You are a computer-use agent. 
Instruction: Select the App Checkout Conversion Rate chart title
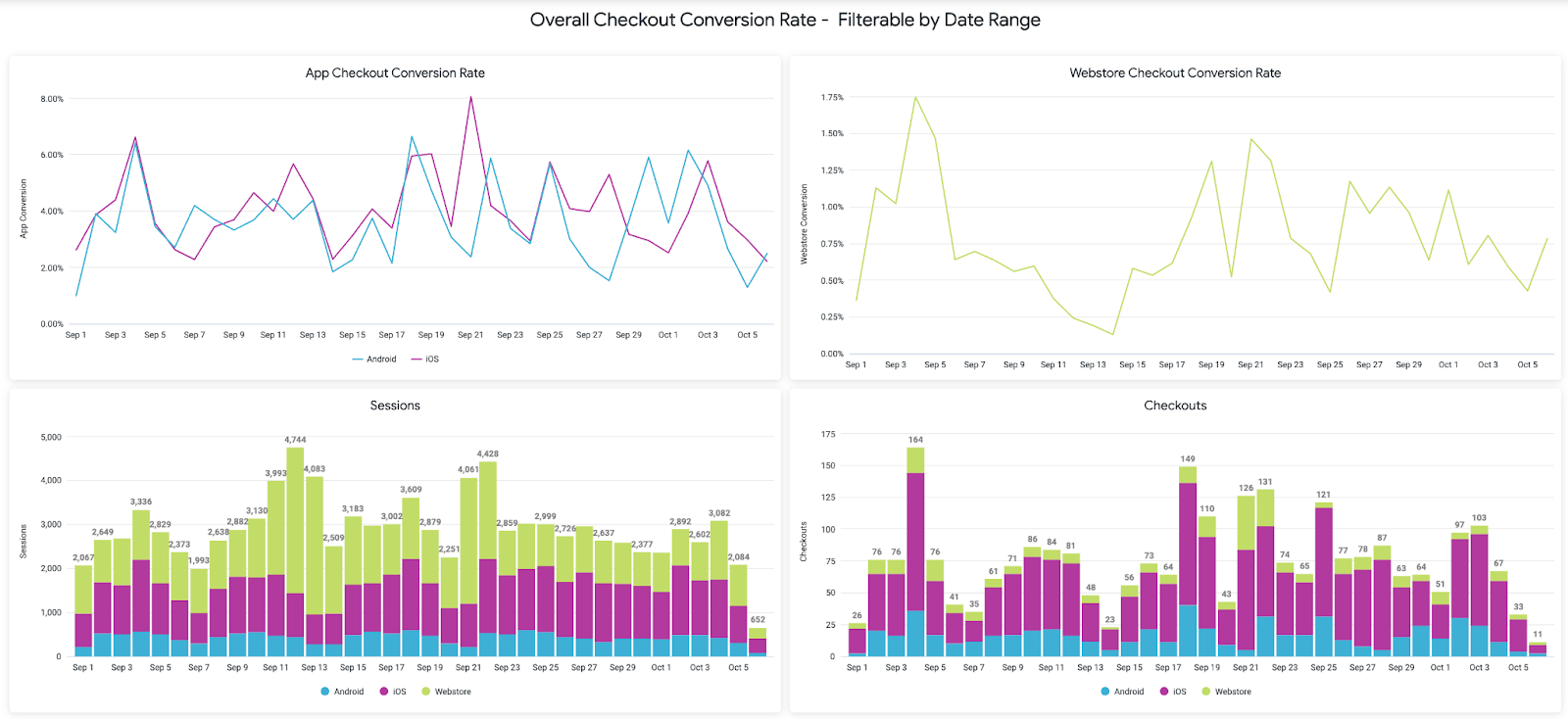point(395,72)
